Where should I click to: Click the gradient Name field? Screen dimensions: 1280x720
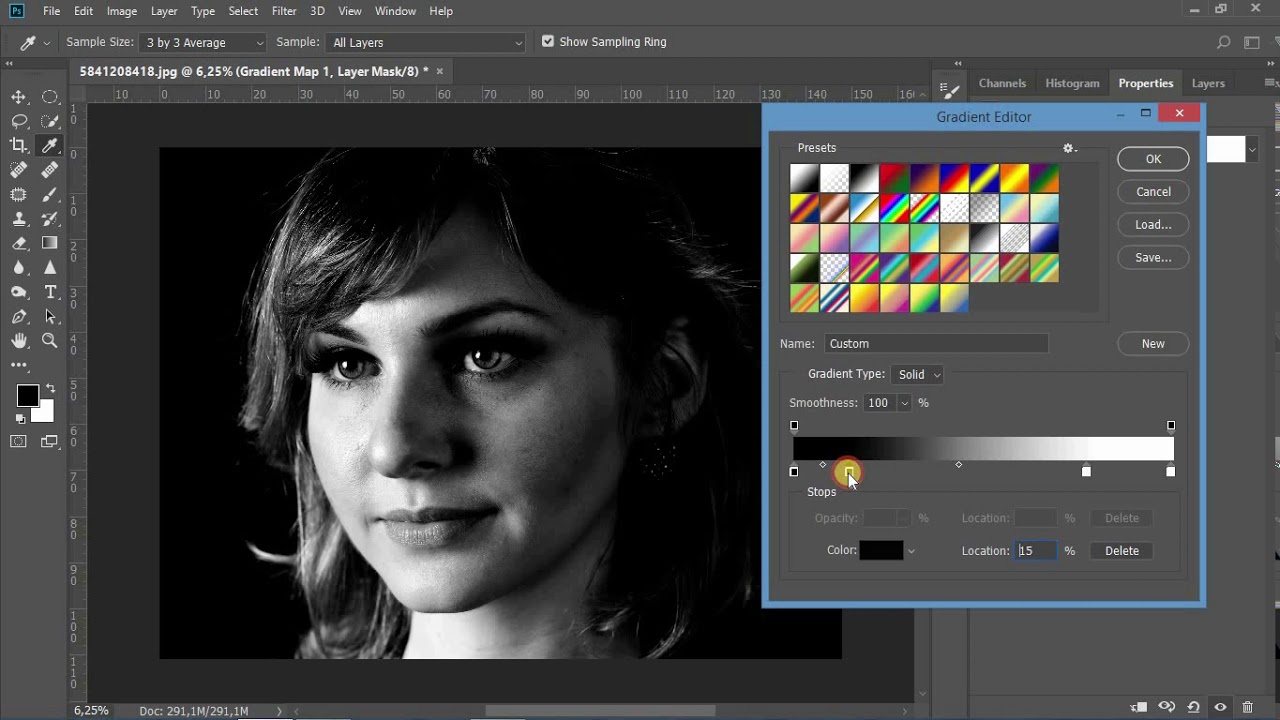click(936, 344)
